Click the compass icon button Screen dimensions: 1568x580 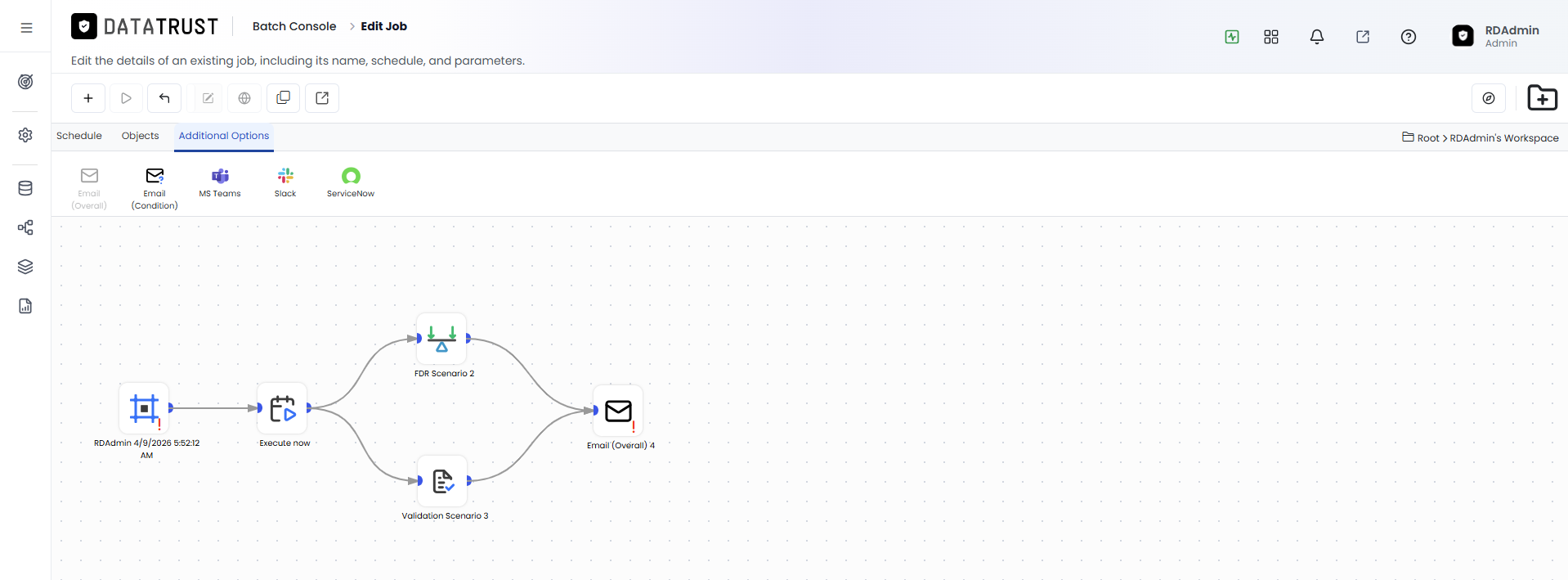pos(1489,98)
